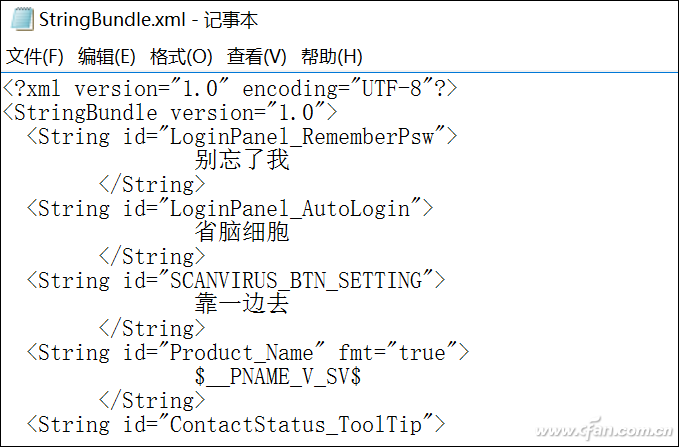
Task: Click closing String tag below $__PNAME_V_SV$
Action: click(152, 400)
